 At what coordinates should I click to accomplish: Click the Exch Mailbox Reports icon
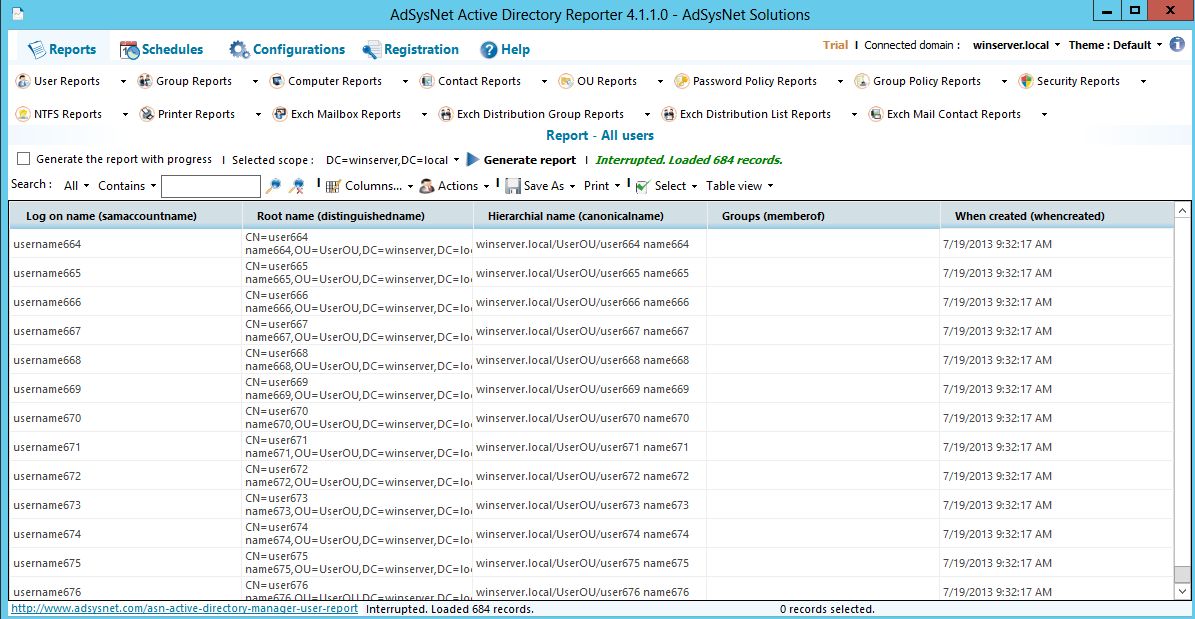click(280, 114)
